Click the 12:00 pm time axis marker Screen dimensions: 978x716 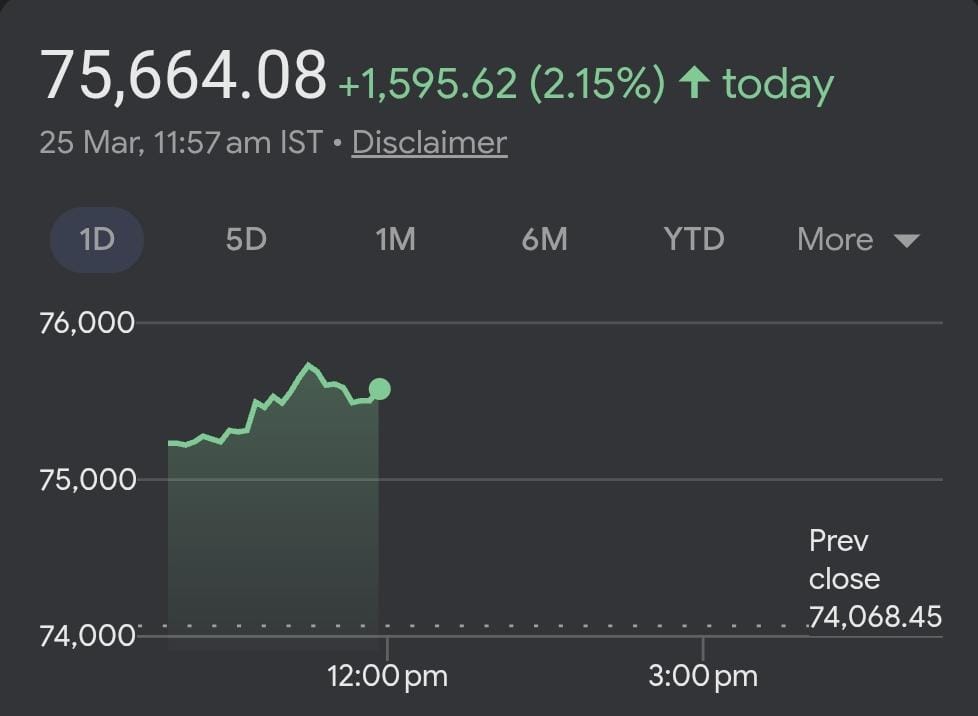pos(387,676)
